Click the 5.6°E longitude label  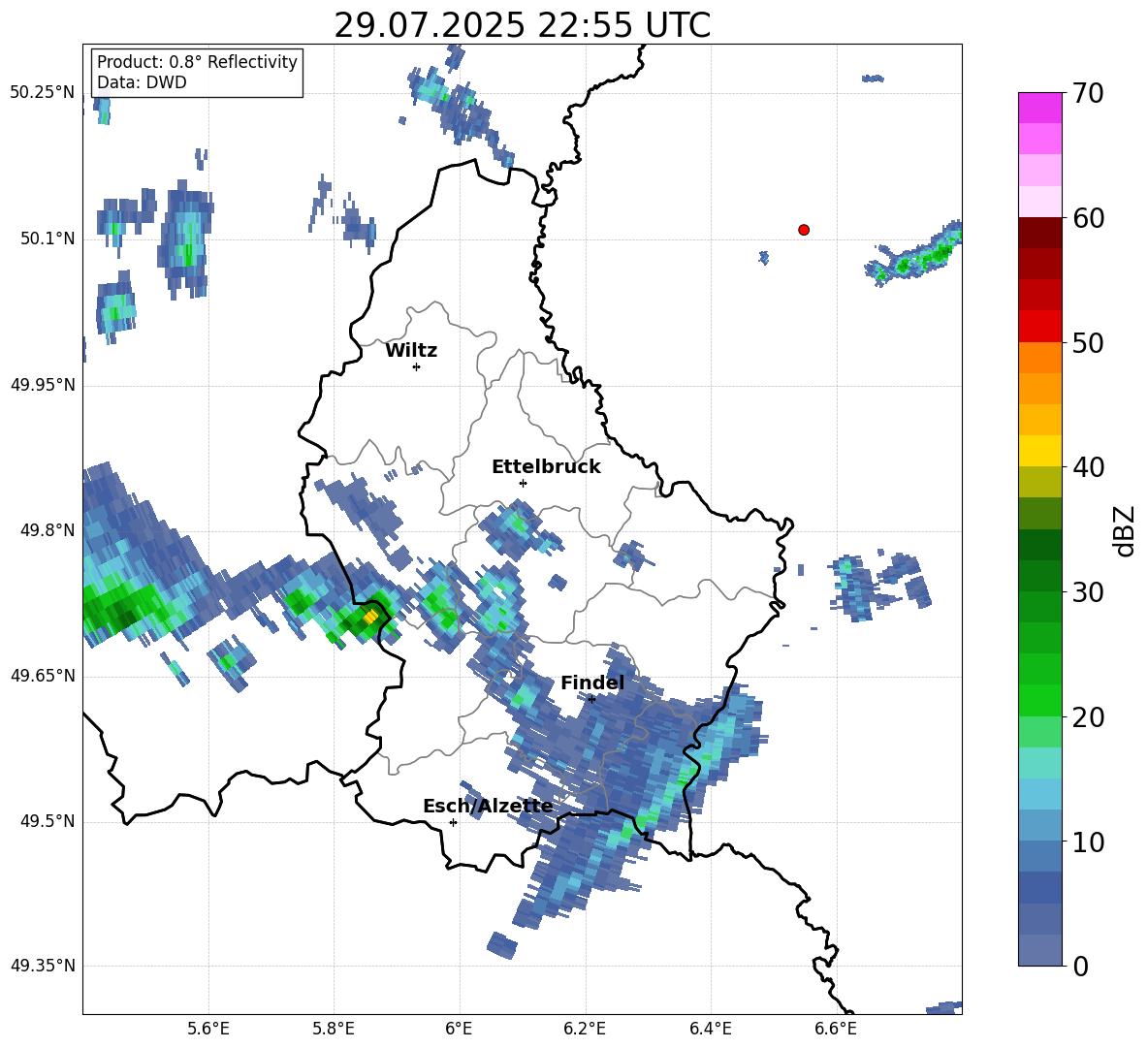pyautogui.click(x=208, y=1029)
